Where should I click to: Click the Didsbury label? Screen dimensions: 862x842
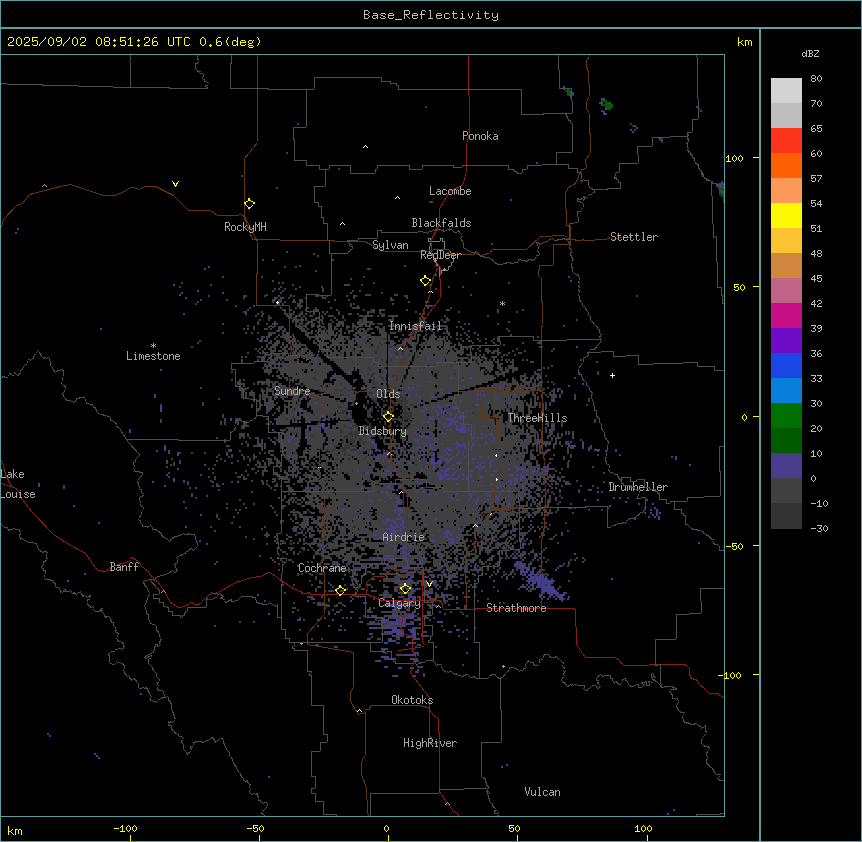(383, 431)
